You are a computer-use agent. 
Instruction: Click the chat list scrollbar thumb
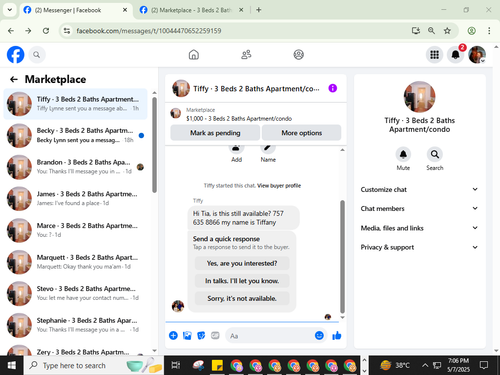pyautogui.click(x=154, y=145)
